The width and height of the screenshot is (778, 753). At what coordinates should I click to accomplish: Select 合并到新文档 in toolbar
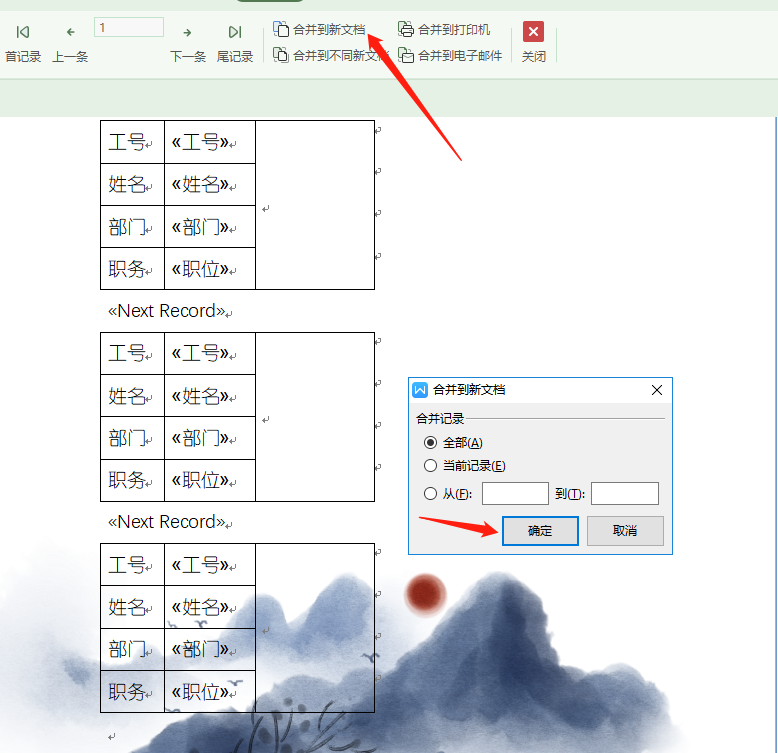pos(319,30)
